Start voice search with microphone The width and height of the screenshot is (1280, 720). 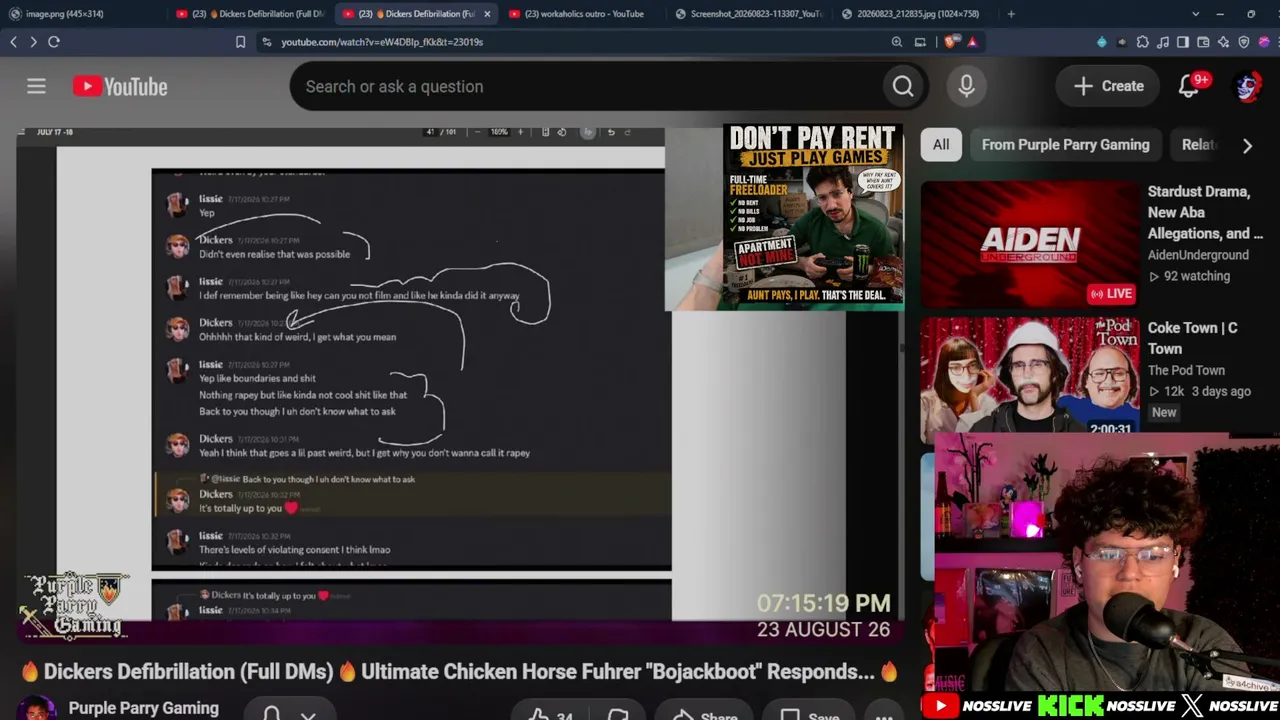point(966,87)
